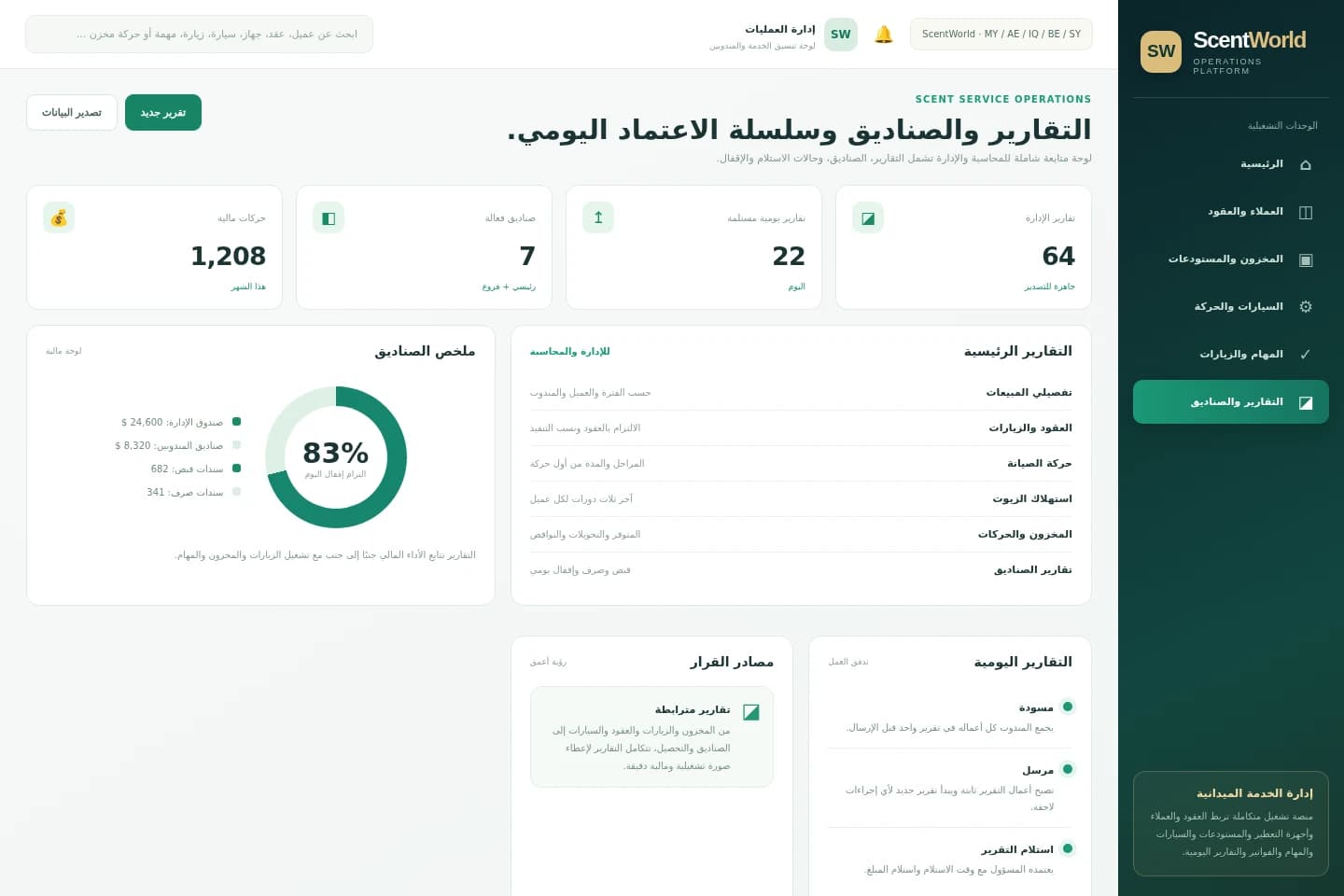
Task: Open the تقارير الصناديق report row
Action: [801, 570]
